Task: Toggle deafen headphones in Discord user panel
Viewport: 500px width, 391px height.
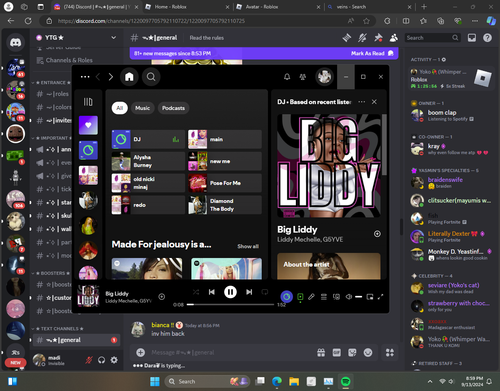Action: [101, 360]
